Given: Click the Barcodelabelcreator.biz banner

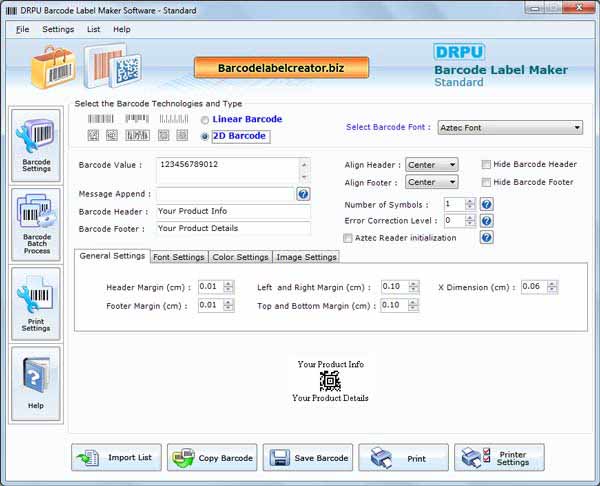Looking at the screenshot, I should (281, 68).
